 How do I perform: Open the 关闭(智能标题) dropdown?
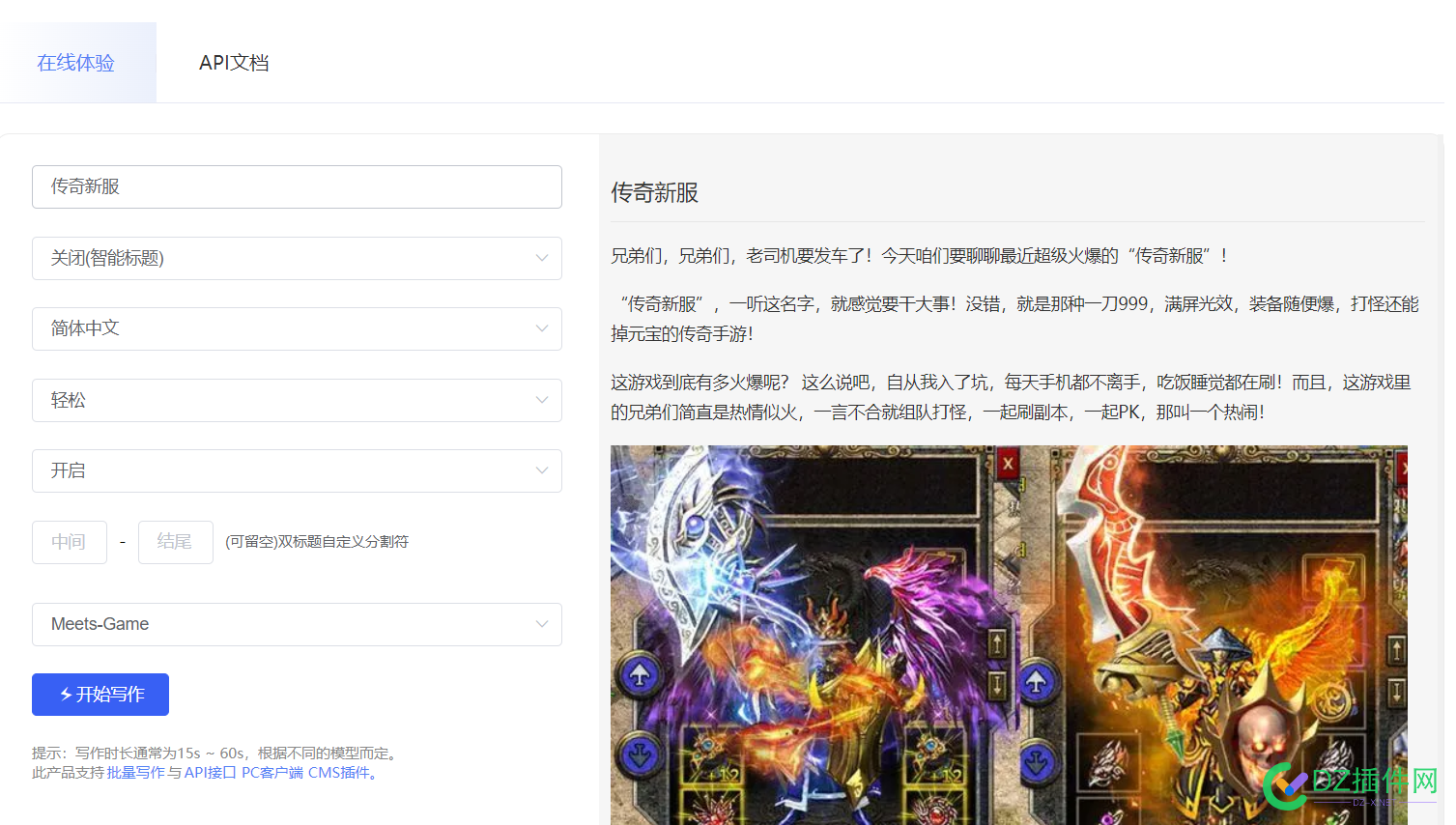pos(297,258)
